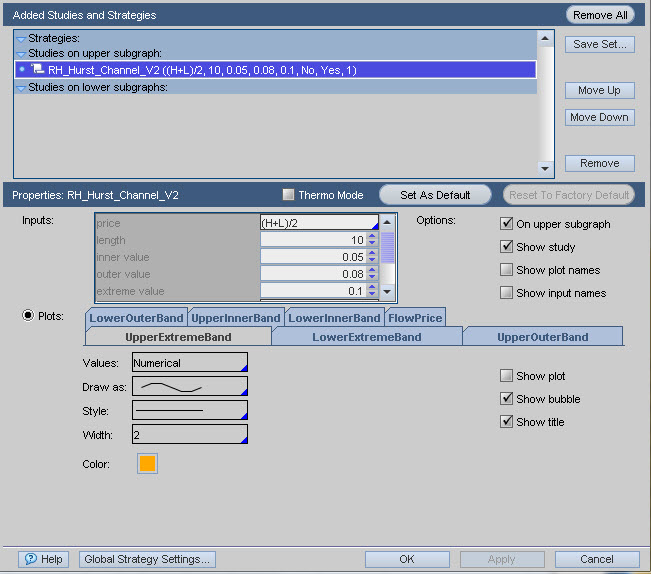Collapse Studies on upper subgraph section

(21, 54)
